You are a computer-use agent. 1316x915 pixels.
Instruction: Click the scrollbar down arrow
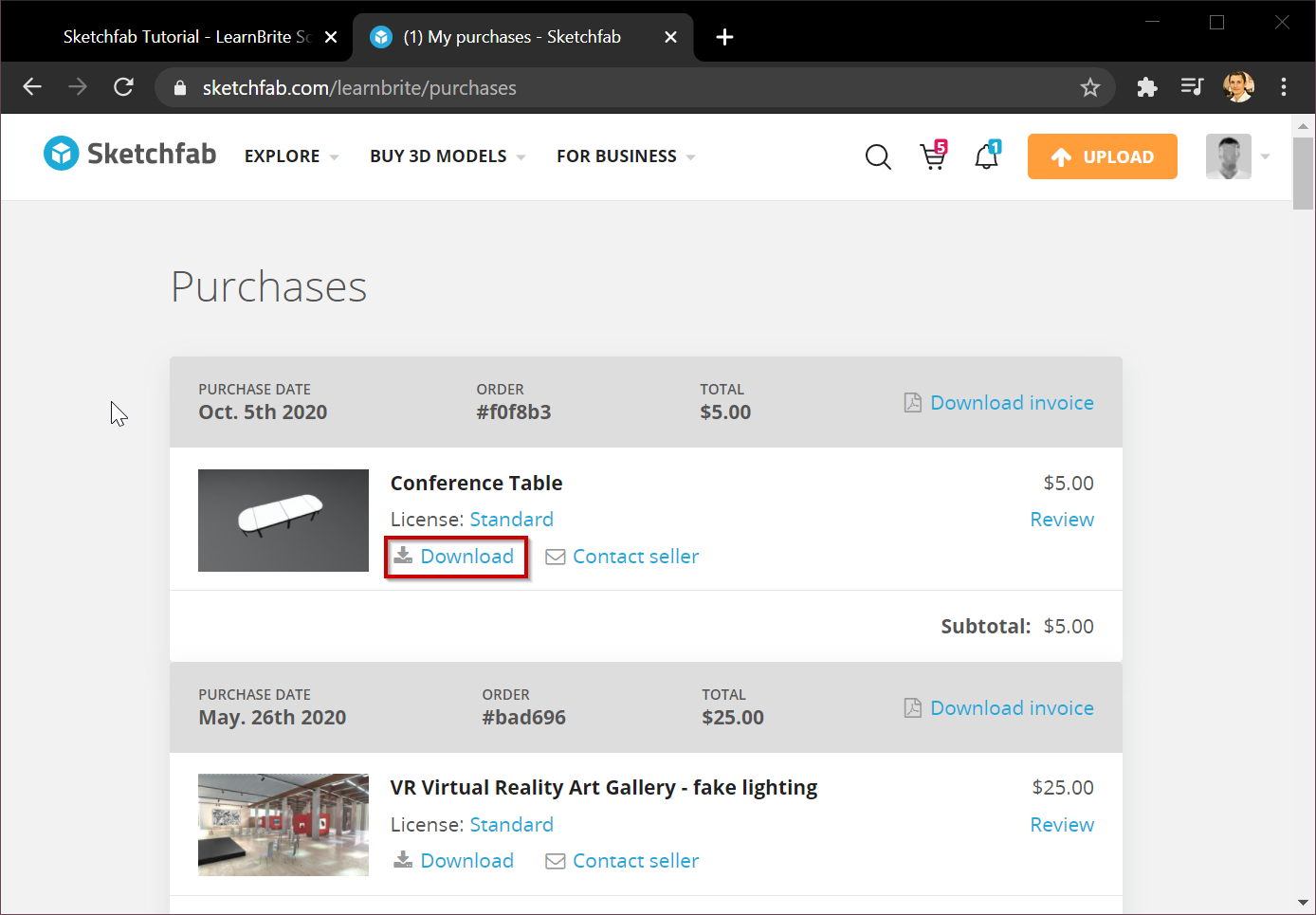1303,903
